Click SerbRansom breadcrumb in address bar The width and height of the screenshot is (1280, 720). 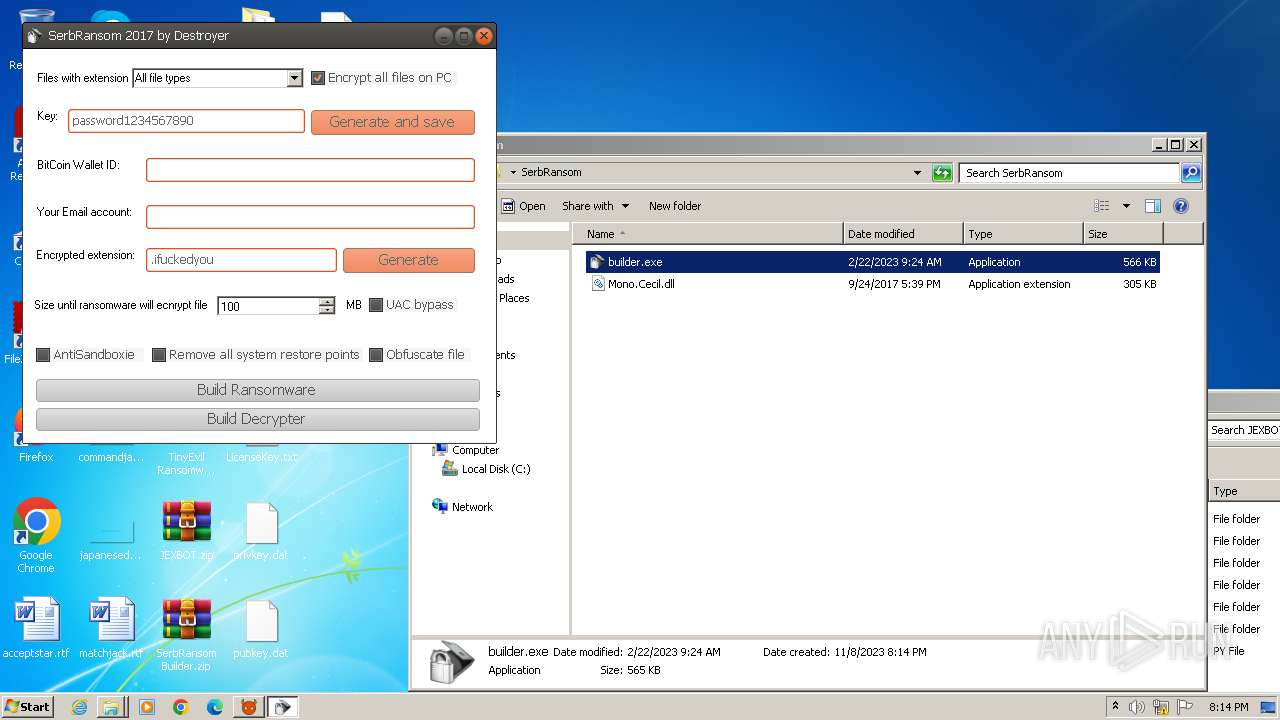pyautogui.click(x=551, y=173)
